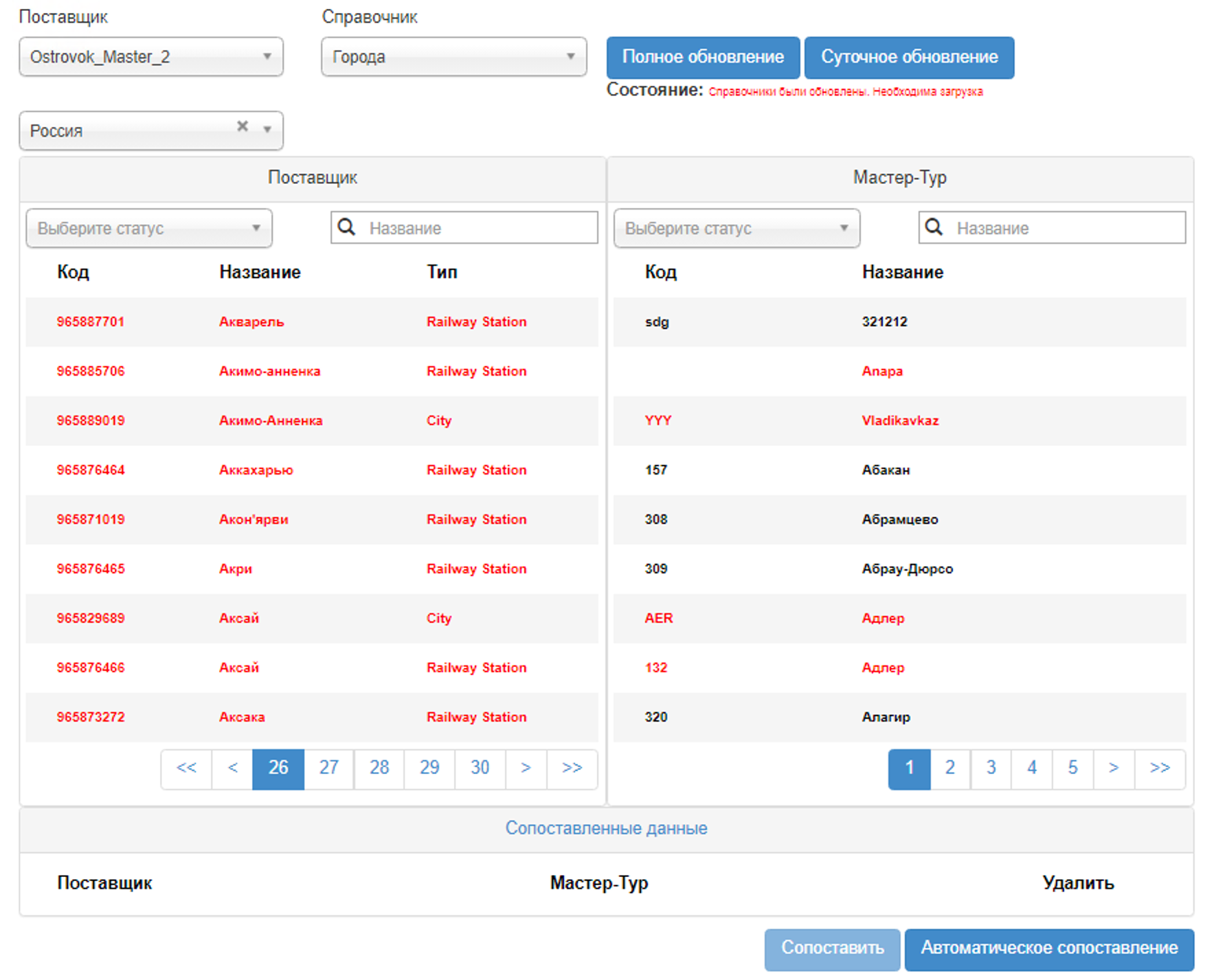The height and width of the screenshot is (980, 1214).
Task: Open the Поставщик dropdown Ostrovok_Master_2
Action: pyautogui.click(x=151, y=57)
